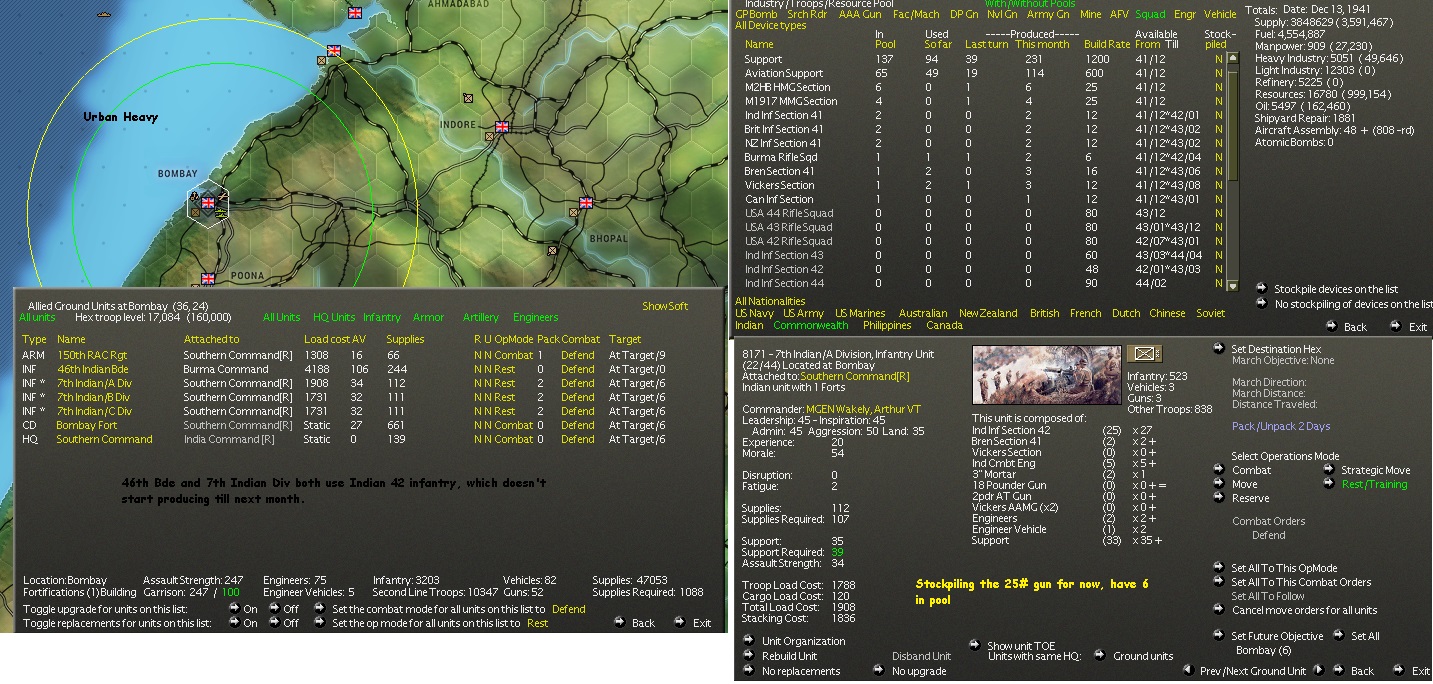Click the arrow icon for Set Destination Hex
The image size is (1433, 684).
pos(1218,348)
